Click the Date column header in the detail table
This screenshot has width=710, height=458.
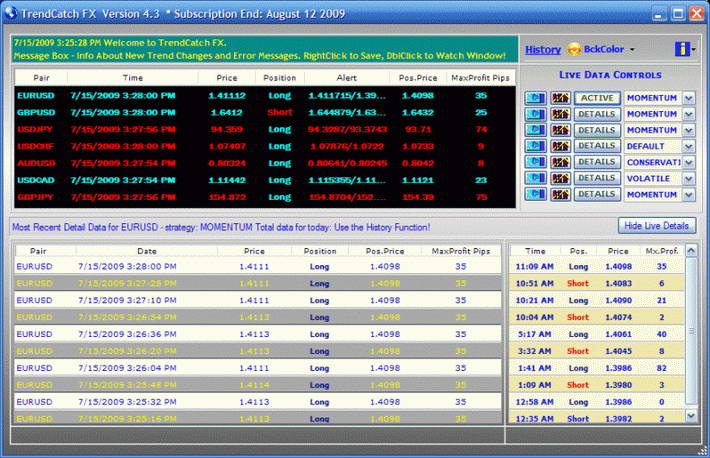tap(147, 251)
